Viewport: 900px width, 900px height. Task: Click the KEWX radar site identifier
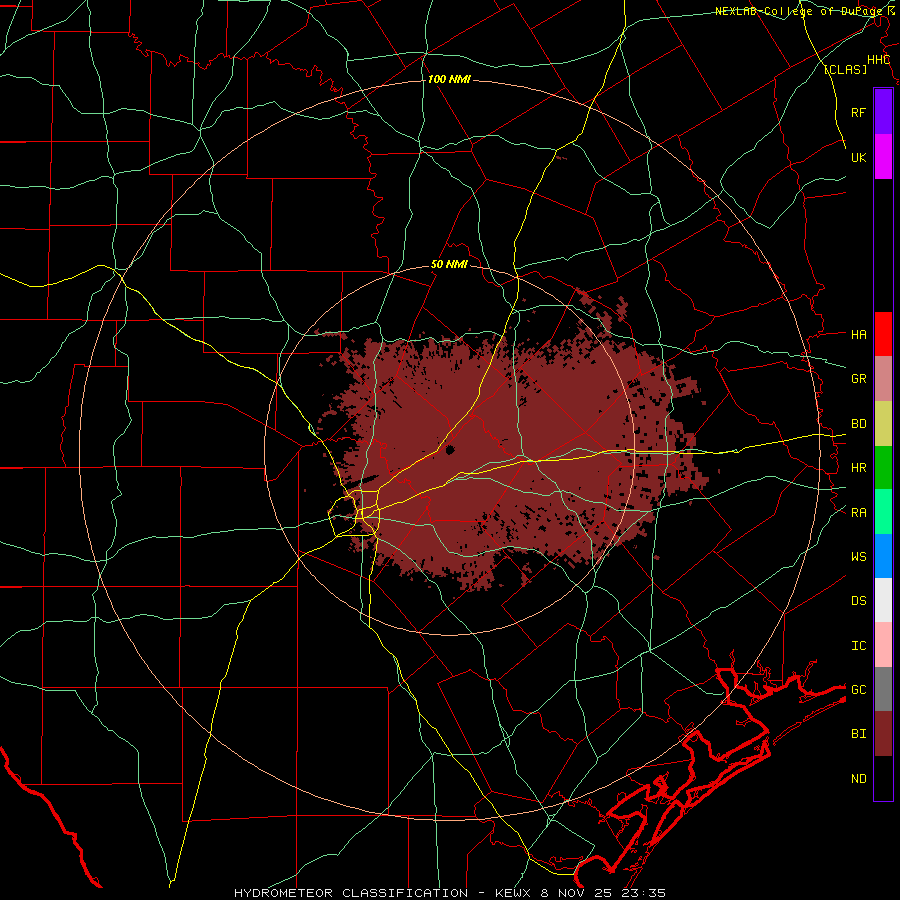514,893
